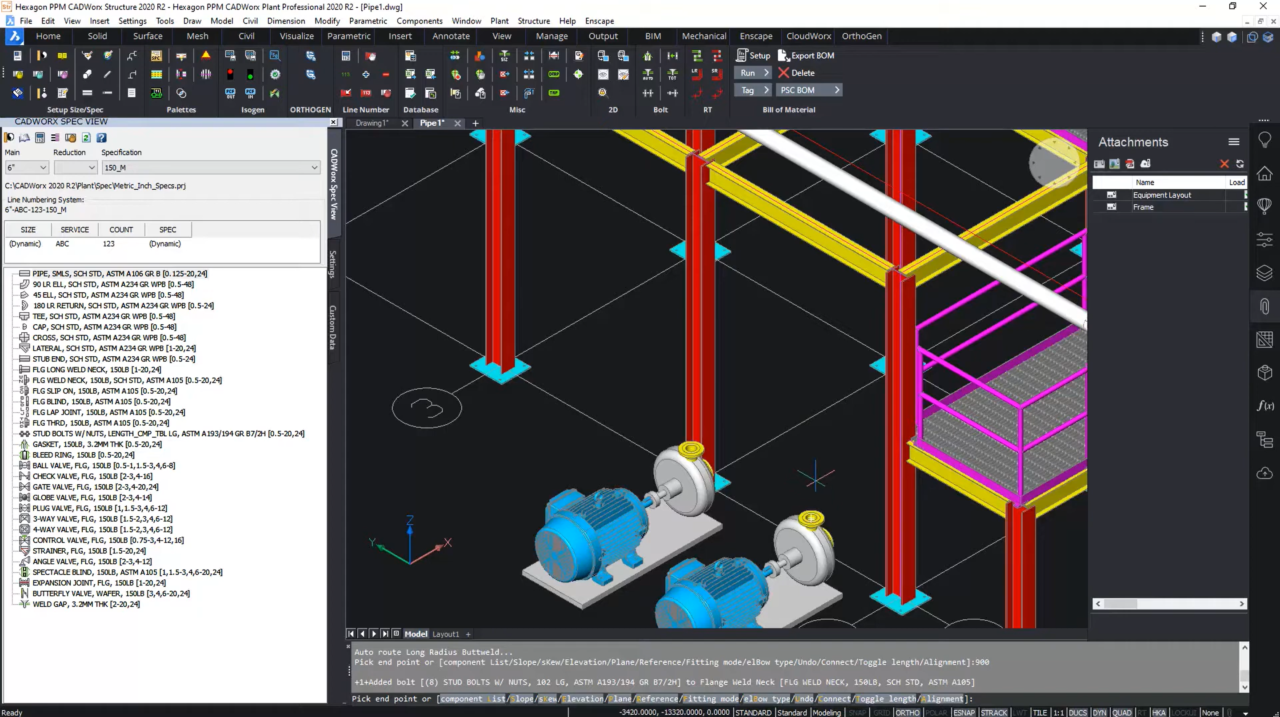Switch to the Mechanical ribbon tab
The width and height of the screenshot is (1280, 717).
pos(704,36)
